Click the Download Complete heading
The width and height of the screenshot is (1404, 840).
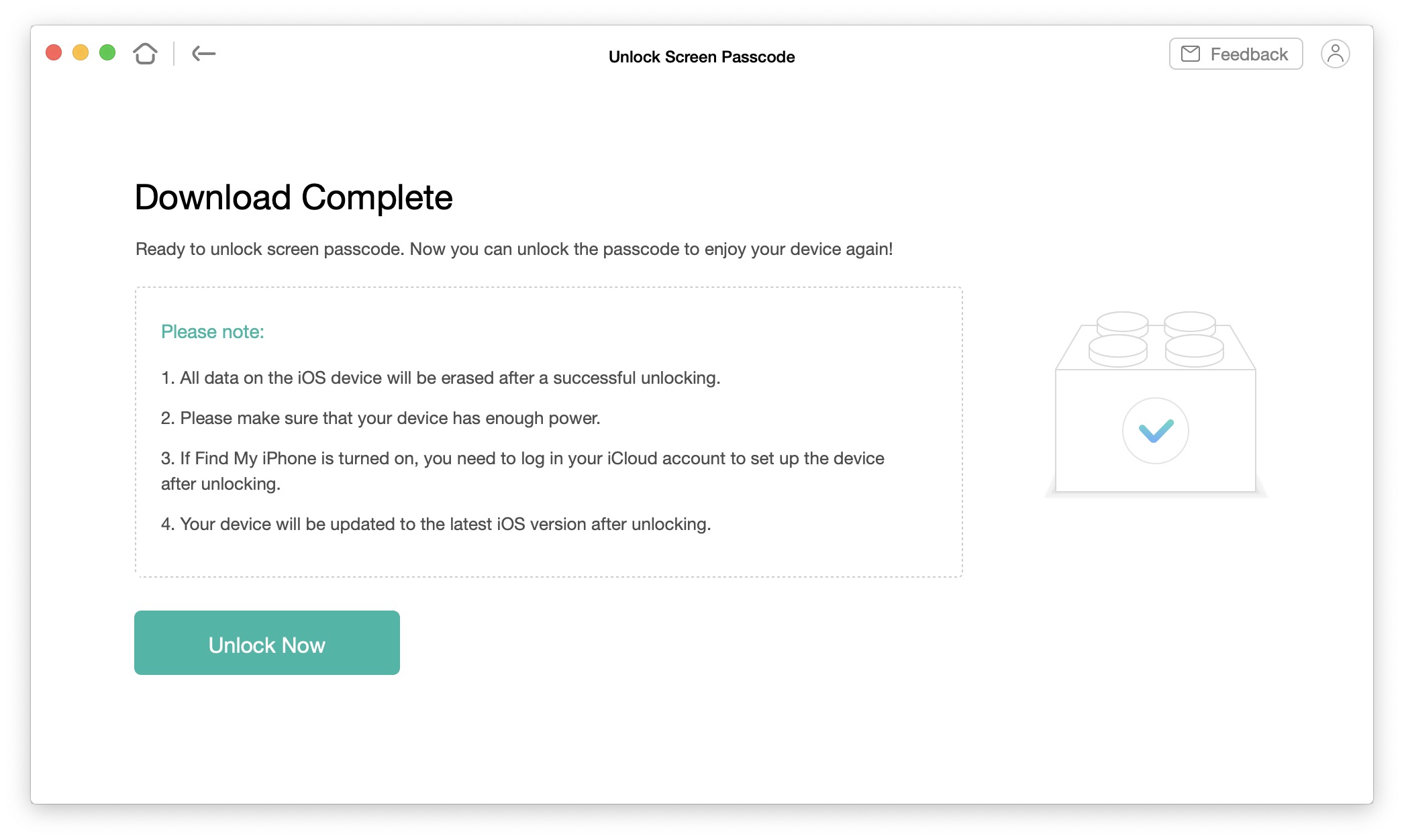[293, 197]
